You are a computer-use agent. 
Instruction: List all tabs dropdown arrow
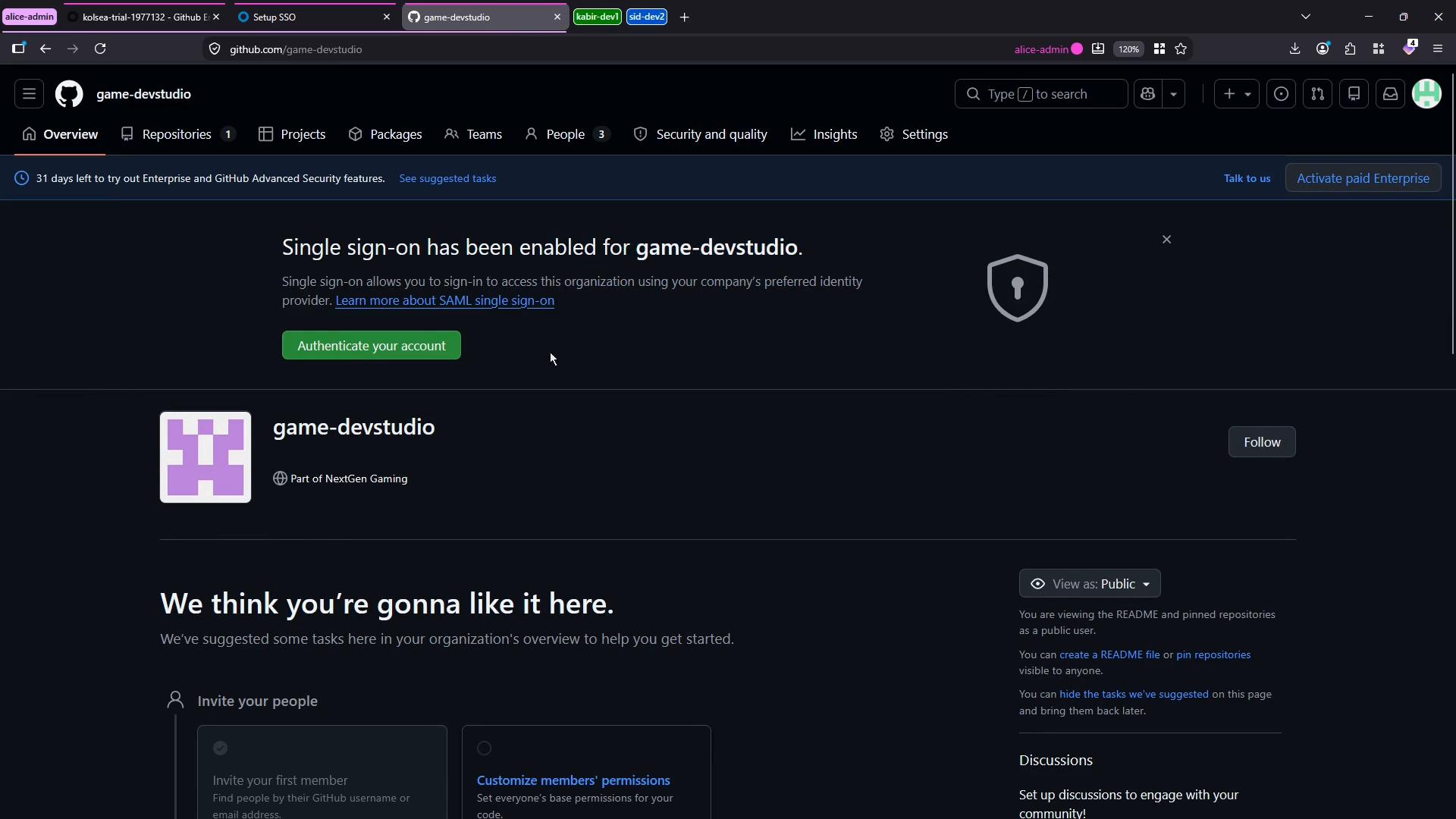pyautogui.click(x=1305, y=17)
